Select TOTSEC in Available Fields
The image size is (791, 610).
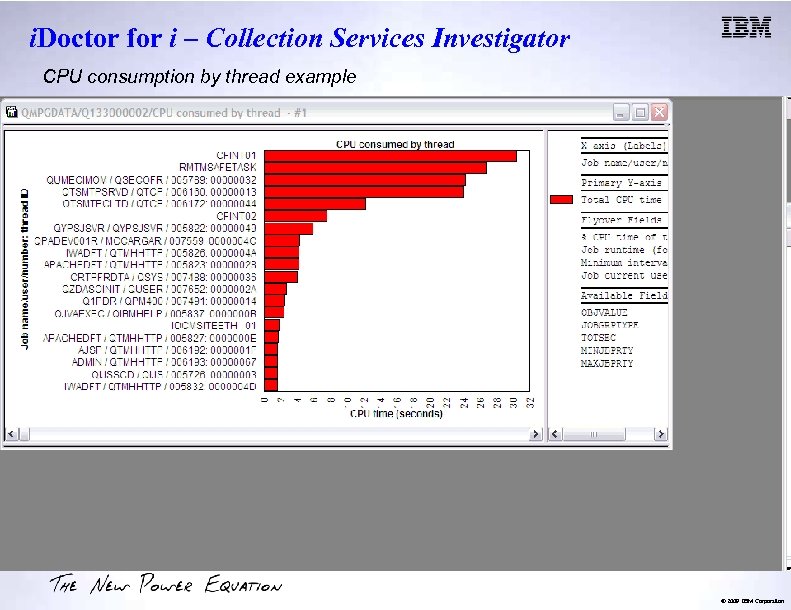pyautogui.click(x=598, y=338)
